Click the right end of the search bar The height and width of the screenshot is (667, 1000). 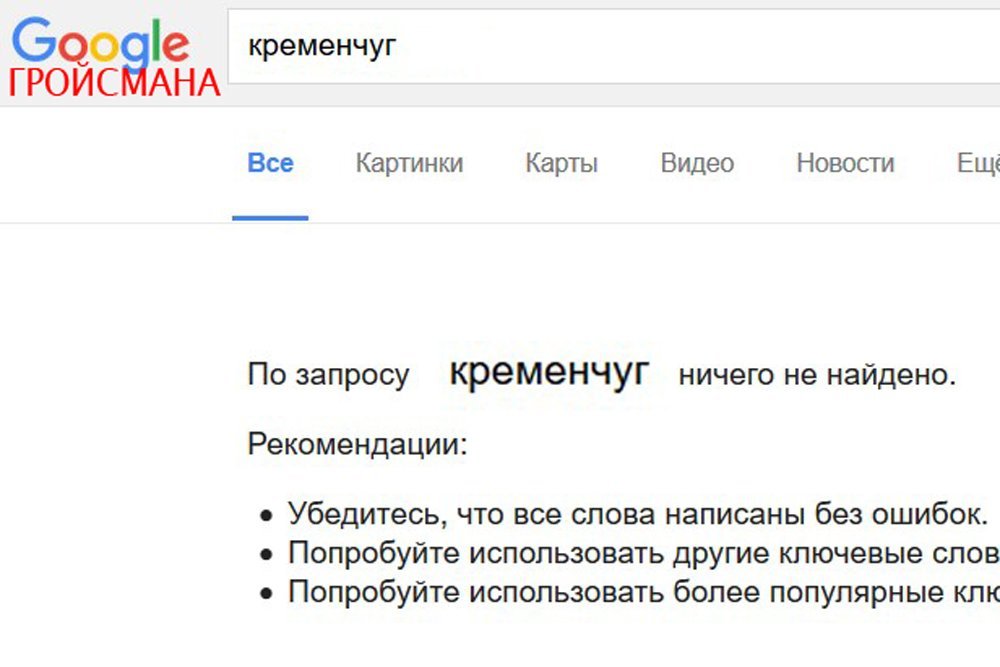[x=975, y=43]
